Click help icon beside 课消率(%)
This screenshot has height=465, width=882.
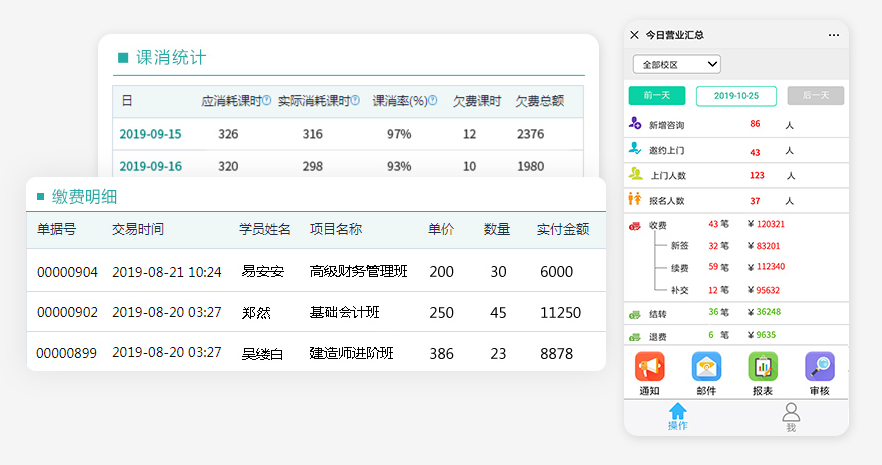(433, 101)
